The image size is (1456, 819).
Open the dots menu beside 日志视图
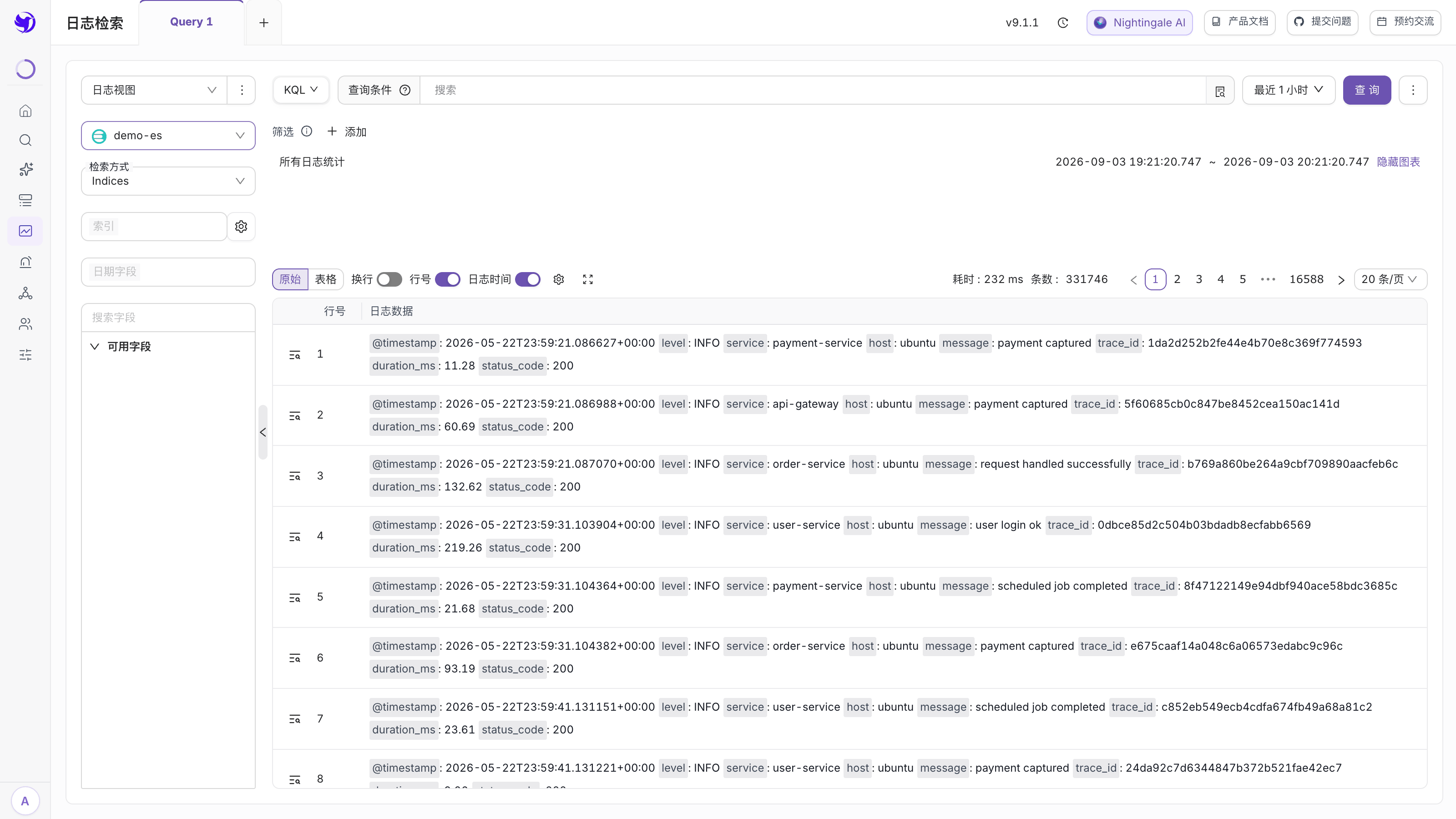coord(242,90)
